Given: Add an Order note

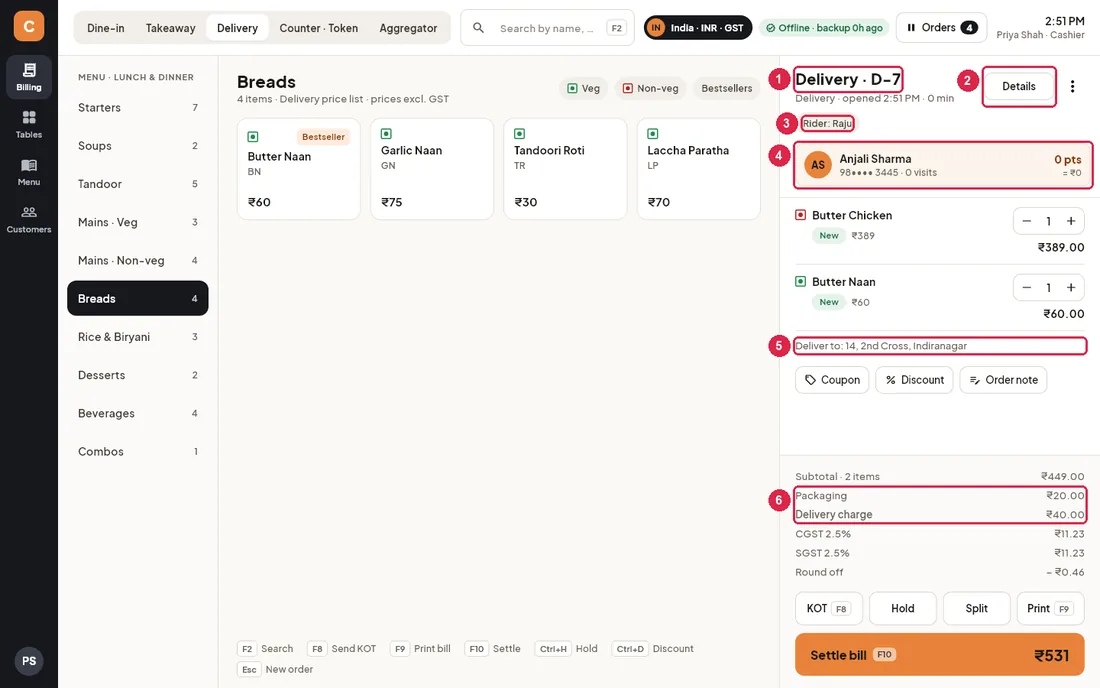Looking at the screenshot, I should click(x=1003, y=380).
